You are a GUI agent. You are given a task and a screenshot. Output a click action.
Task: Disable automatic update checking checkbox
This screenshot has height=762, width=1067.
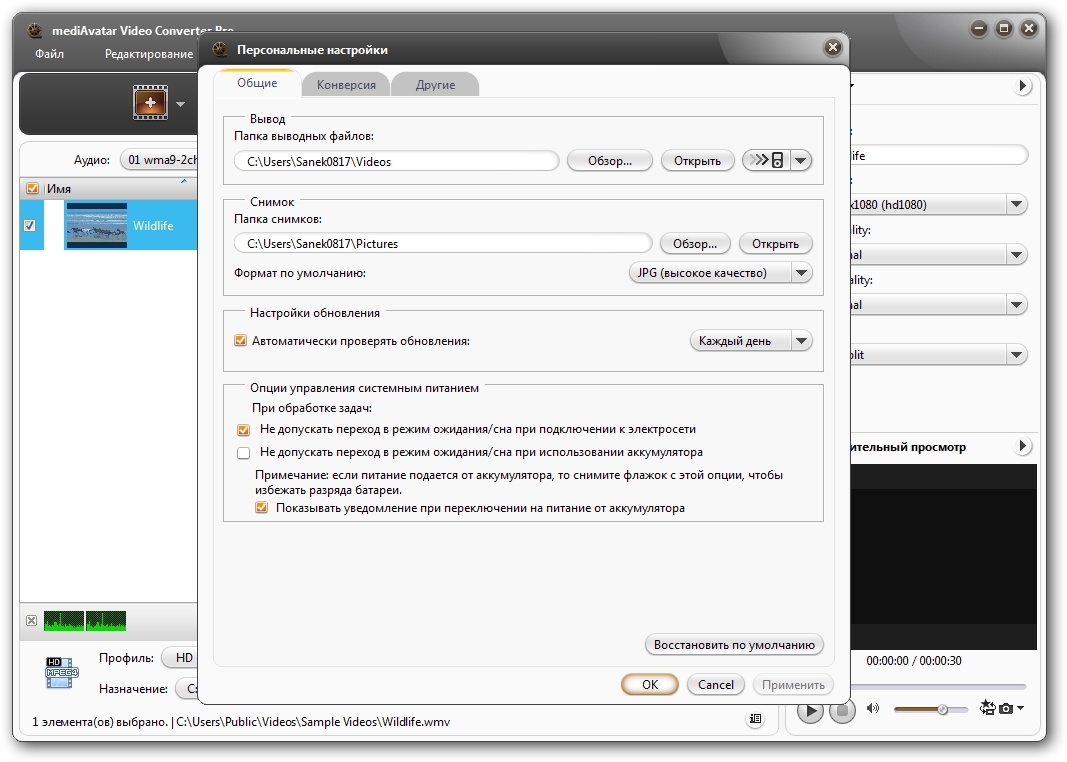pyautogui.click(x=240, y=341)
